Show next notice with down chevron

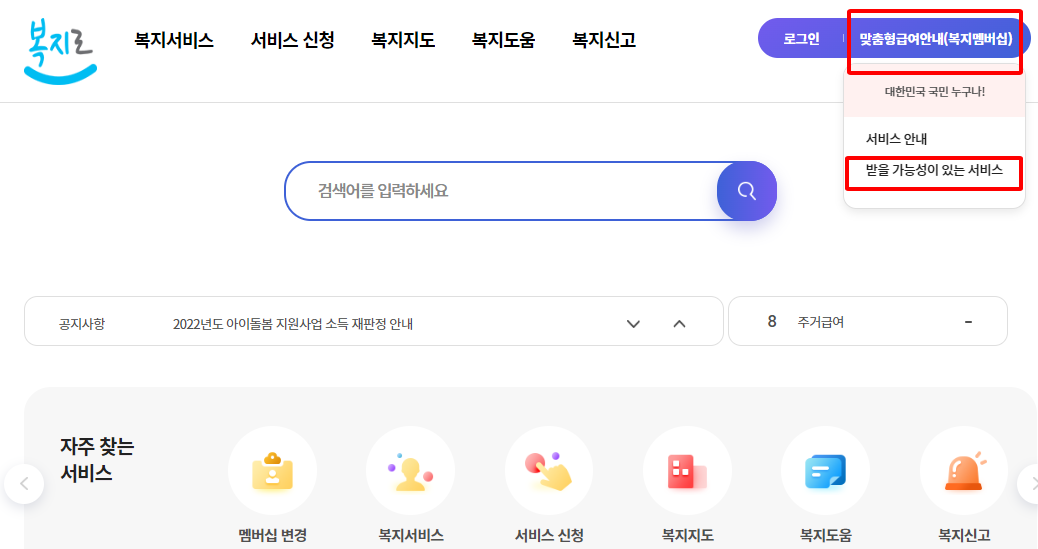pyautogui.click(x=634, y=324)
